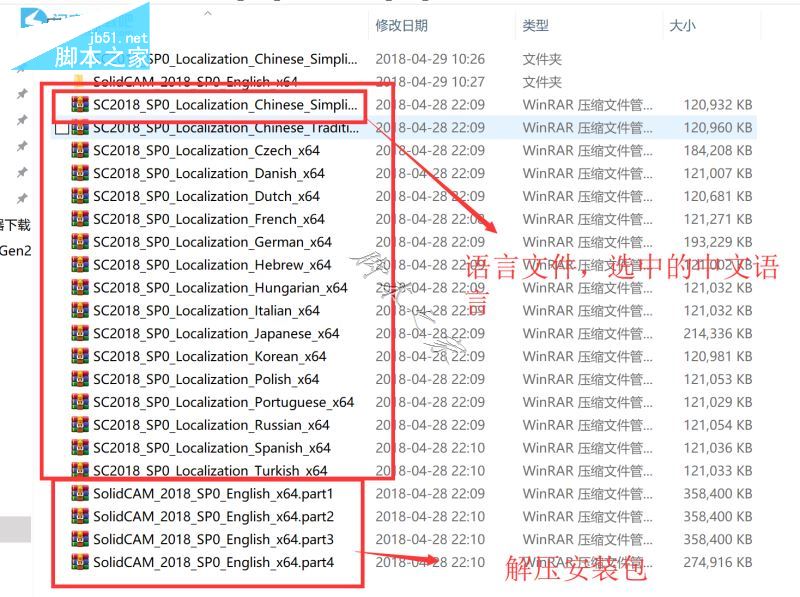Screen dimensions: 800x597
Task: Select the Localization_Danish_x64 WinRAR icon
Action: coord(80,173)
